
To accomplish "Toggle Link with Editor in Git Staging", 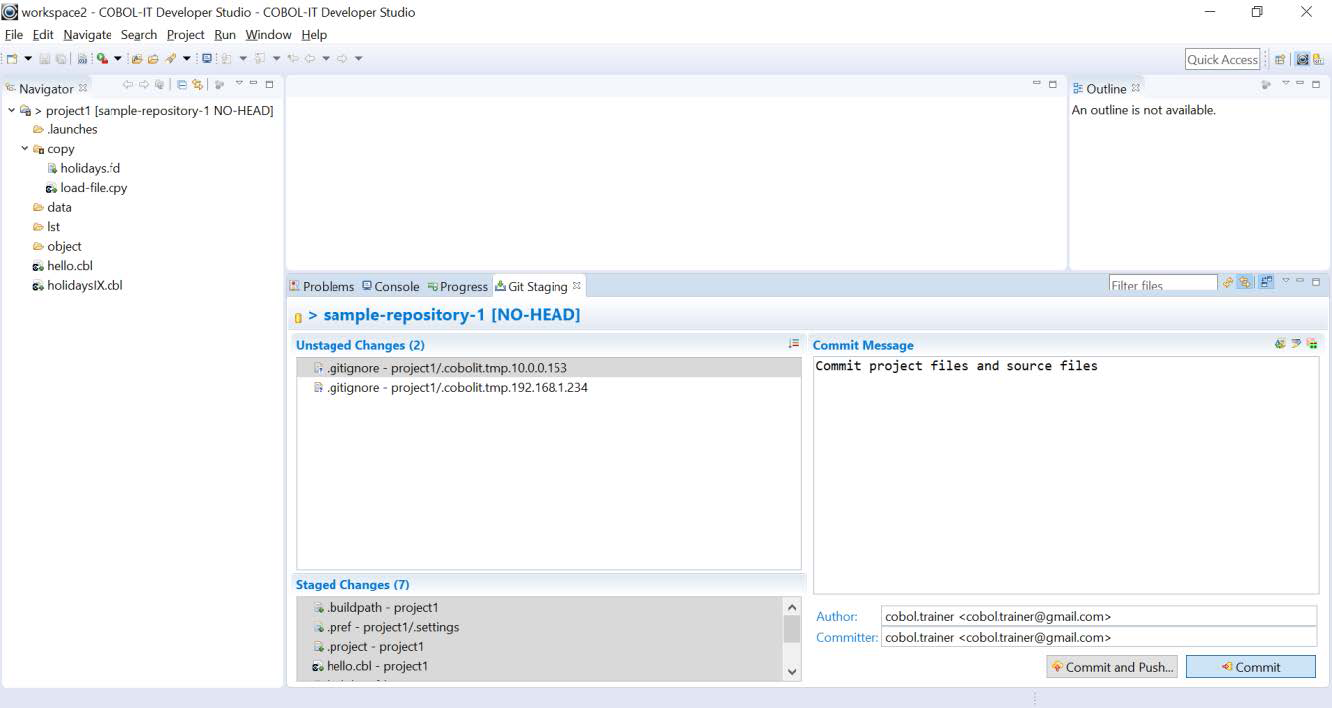I will tap(1245, 283).
